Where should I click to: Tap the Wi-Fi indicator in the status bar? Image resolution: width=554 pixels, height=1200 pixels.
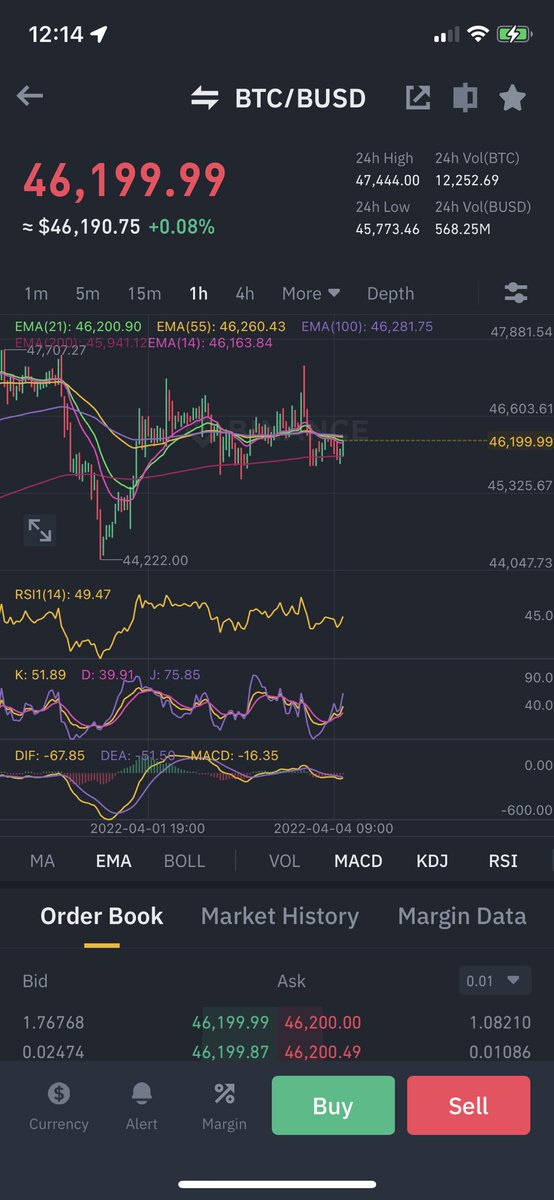coord(477,34)
